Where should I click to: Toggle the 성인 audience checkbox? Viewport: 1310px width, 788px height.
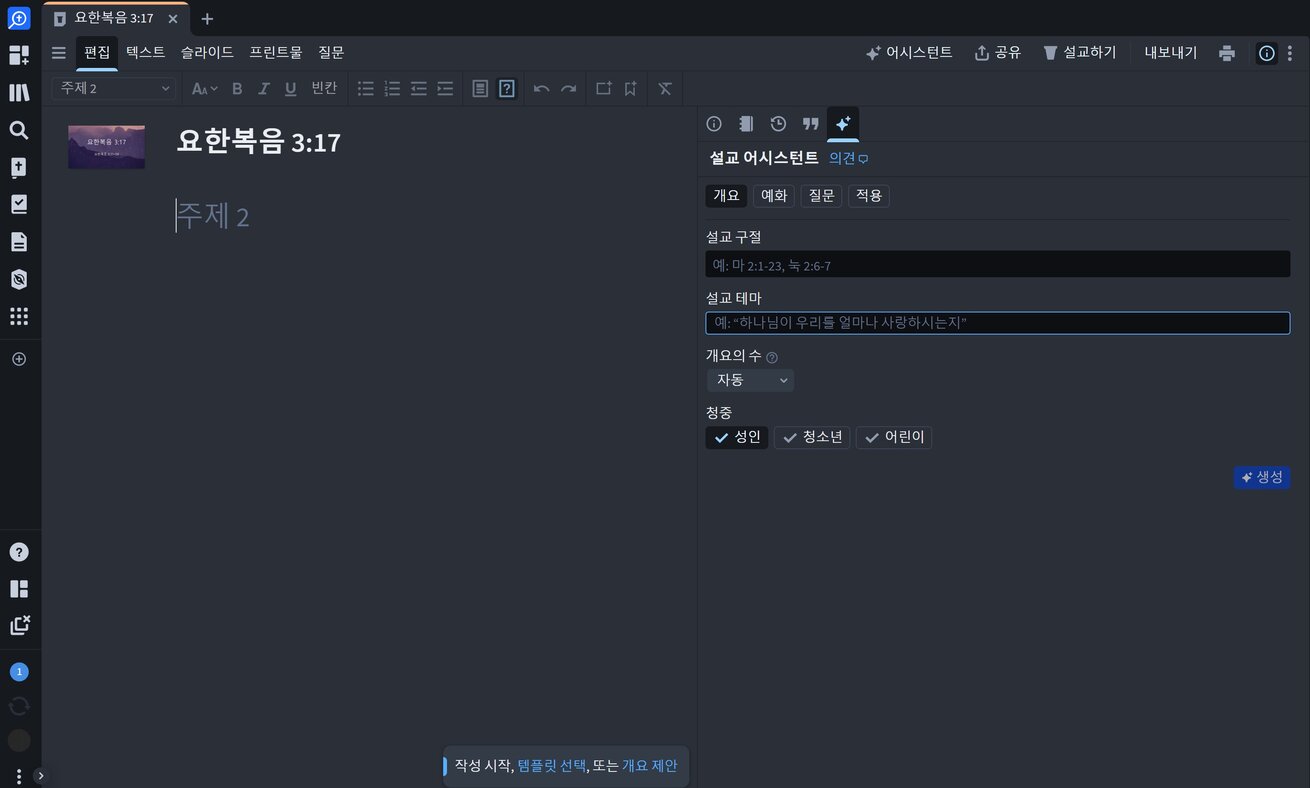pyautogui.click(x=737, y=437)
